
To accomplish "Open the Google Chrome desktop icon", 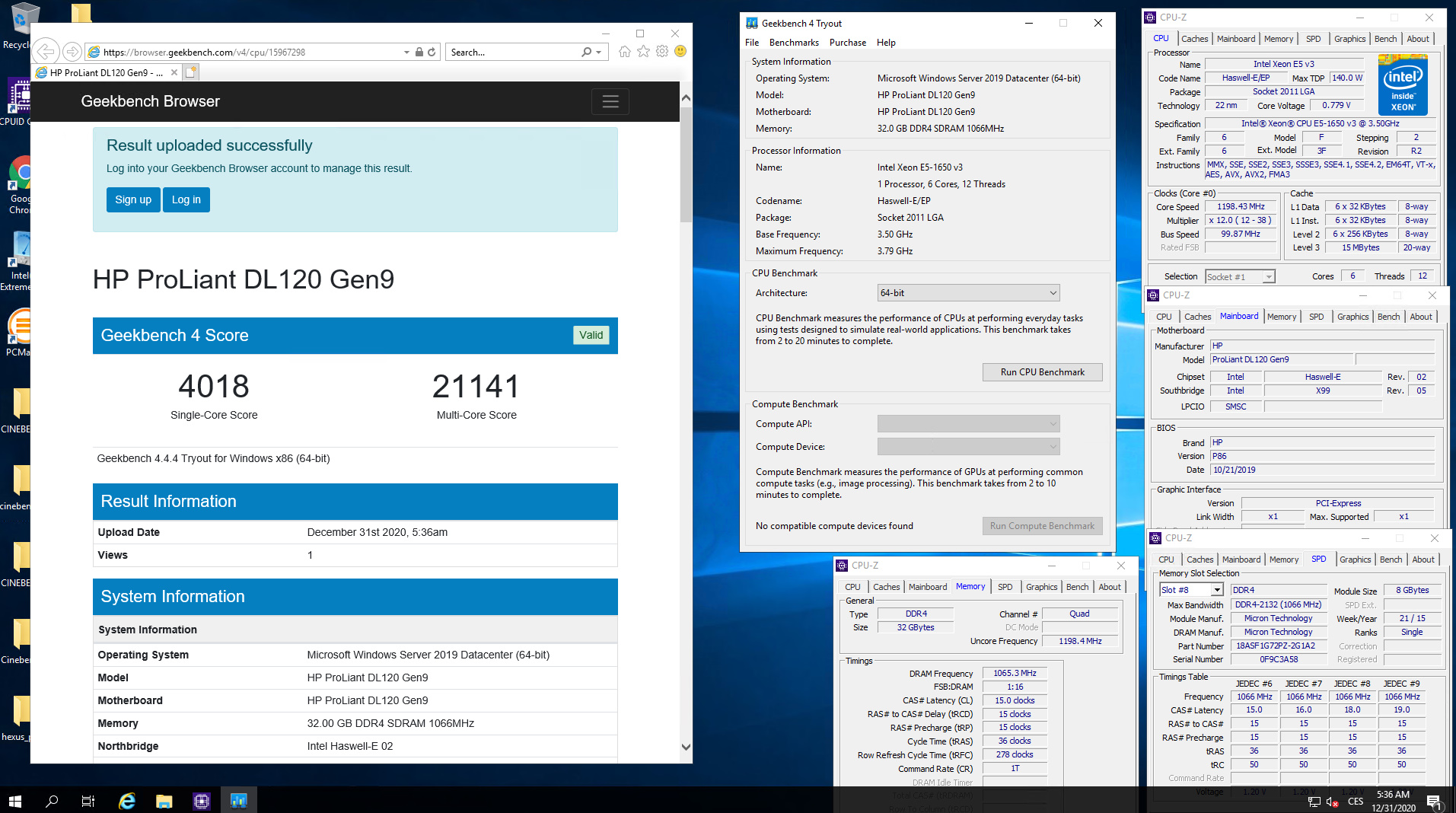I will point(21,185).
